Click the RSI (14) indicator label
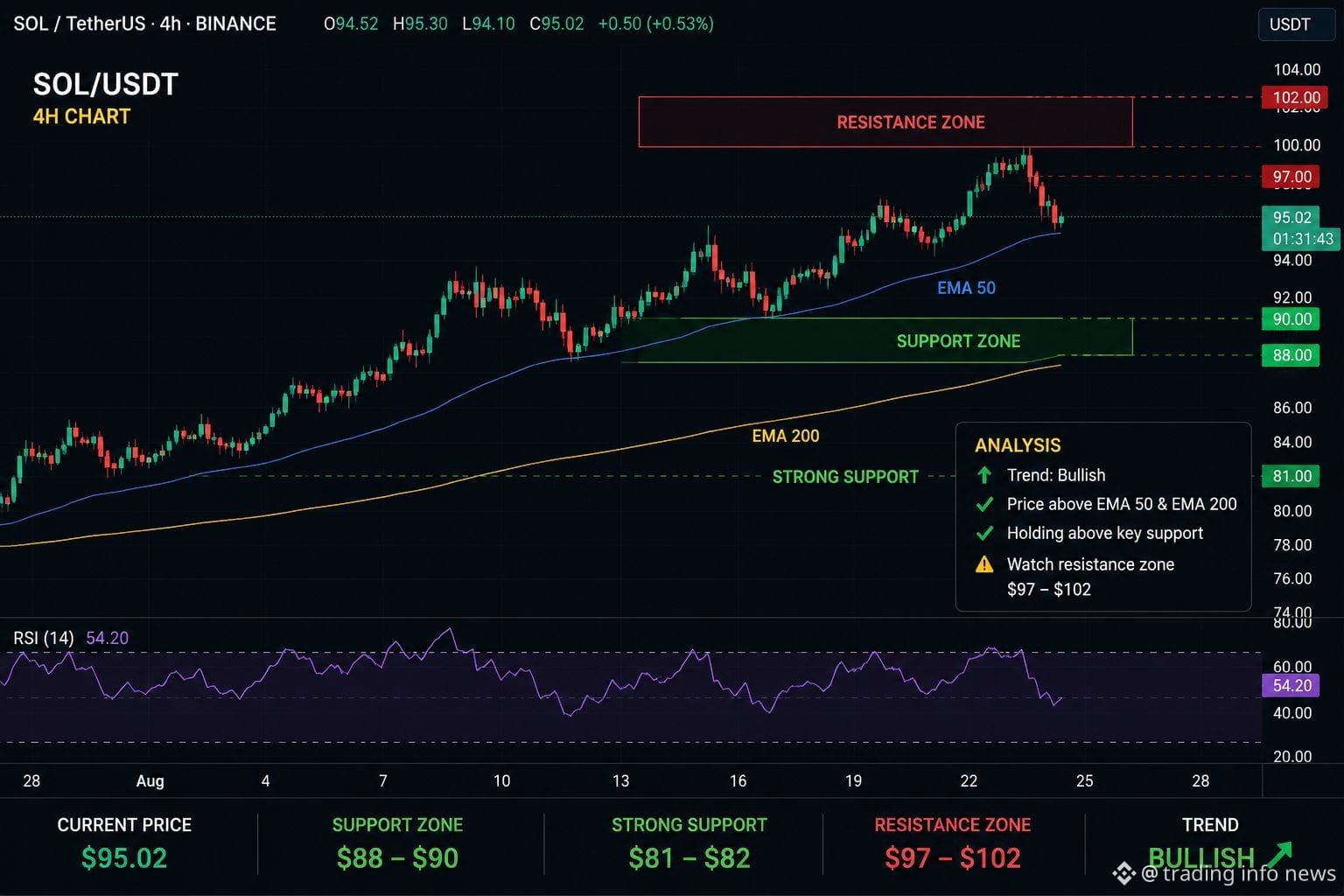The width and height of the screenshot is (1344, 896). (44, 638)
